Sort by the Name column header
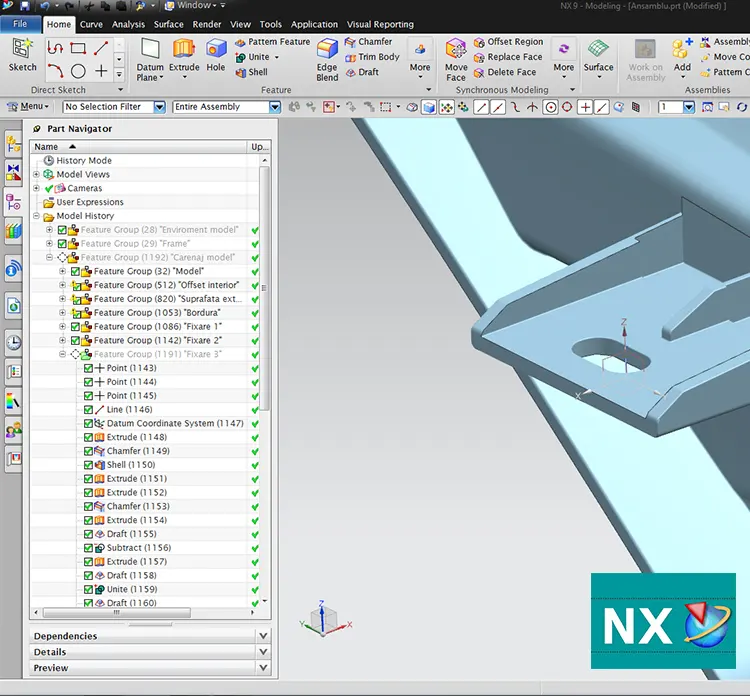Image resolution: width=750 pixels, height=696 pixels. click(139, 147)
